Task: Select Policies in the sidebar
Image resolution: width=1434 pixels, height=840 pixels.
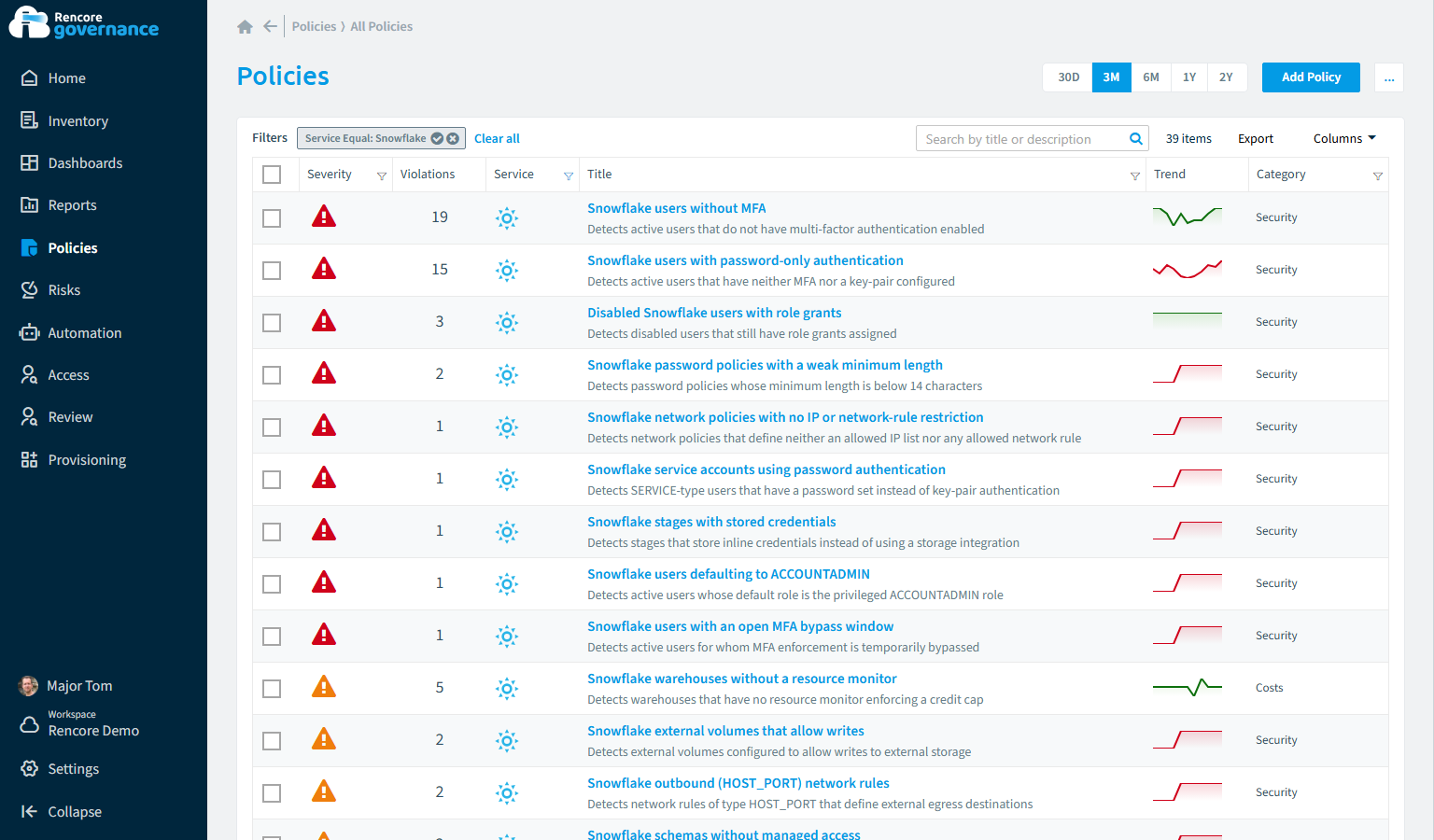Action: pyautogui.click(x=73, y=248)
